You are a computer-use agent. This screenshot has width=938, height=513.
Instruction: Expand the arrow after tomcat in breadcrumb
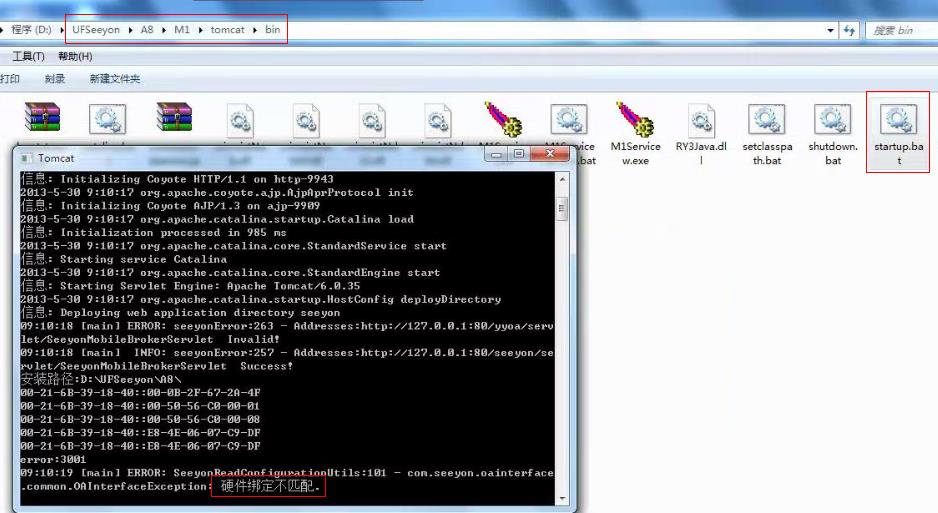point(254,30)
